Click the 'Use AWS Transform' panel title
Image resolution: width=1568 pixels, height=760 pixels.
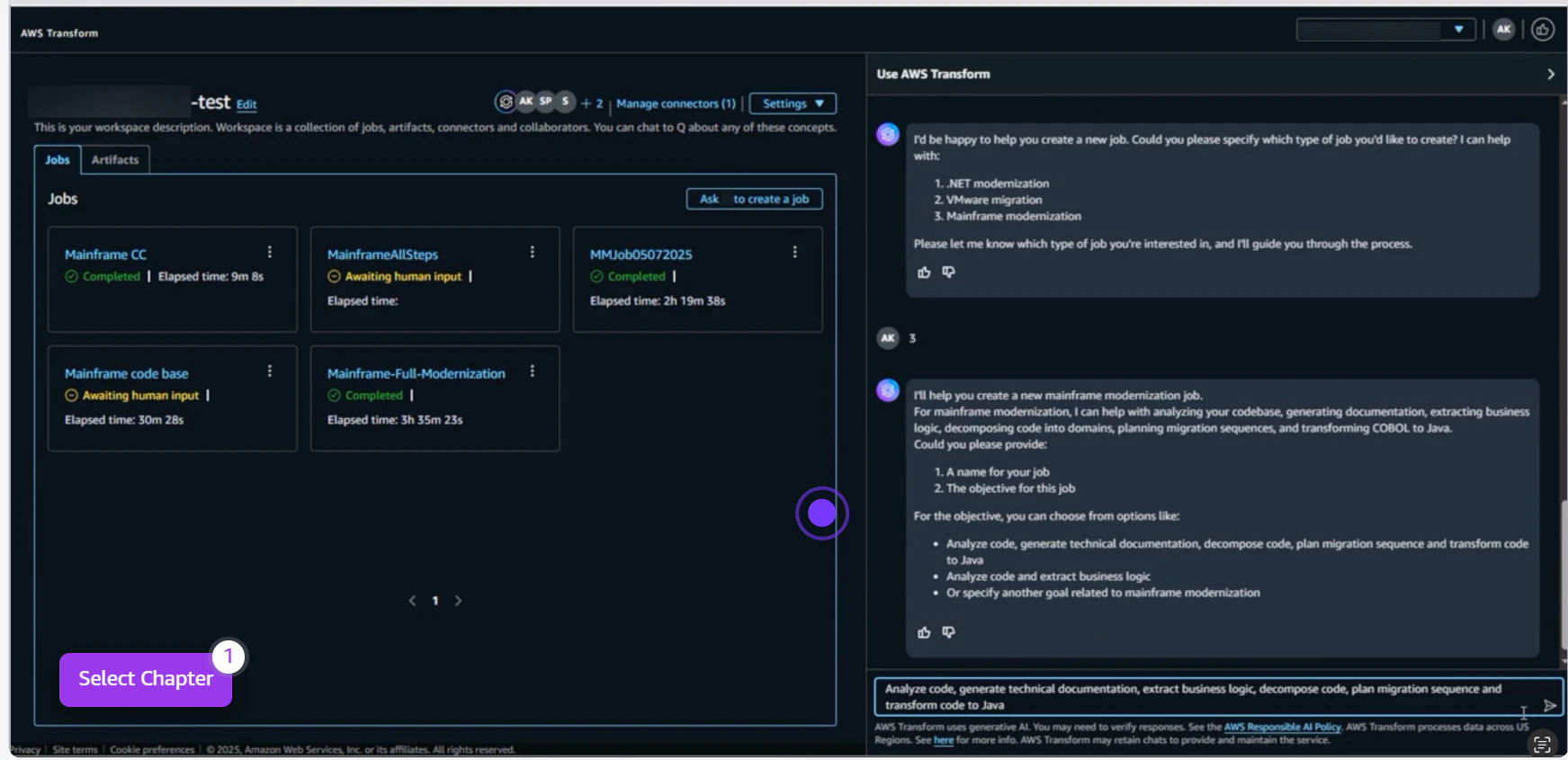point(933,74)
